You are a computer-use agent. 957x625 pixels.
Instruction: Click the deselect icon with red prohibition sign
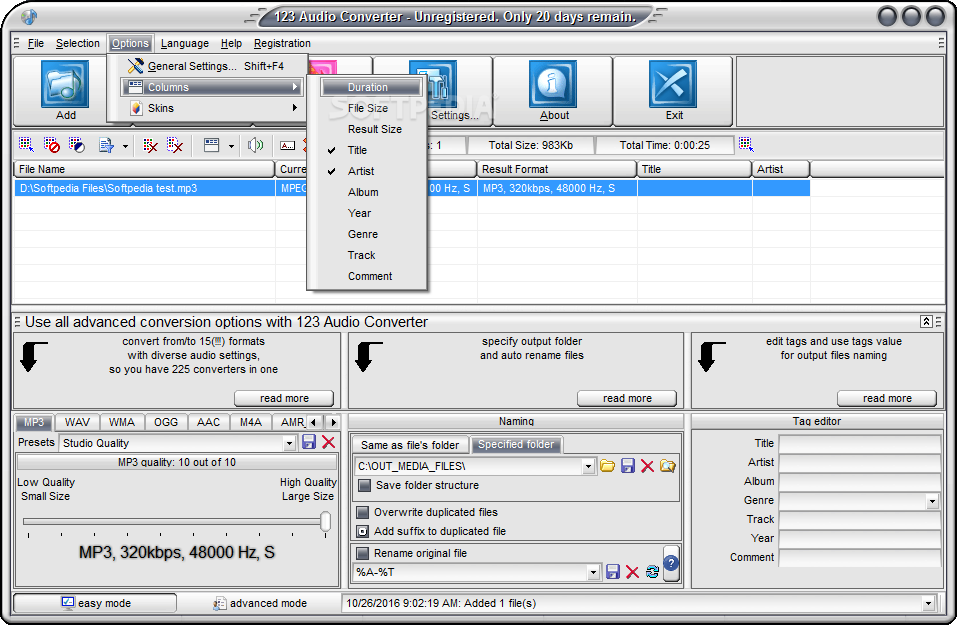[x=51, y=145]
